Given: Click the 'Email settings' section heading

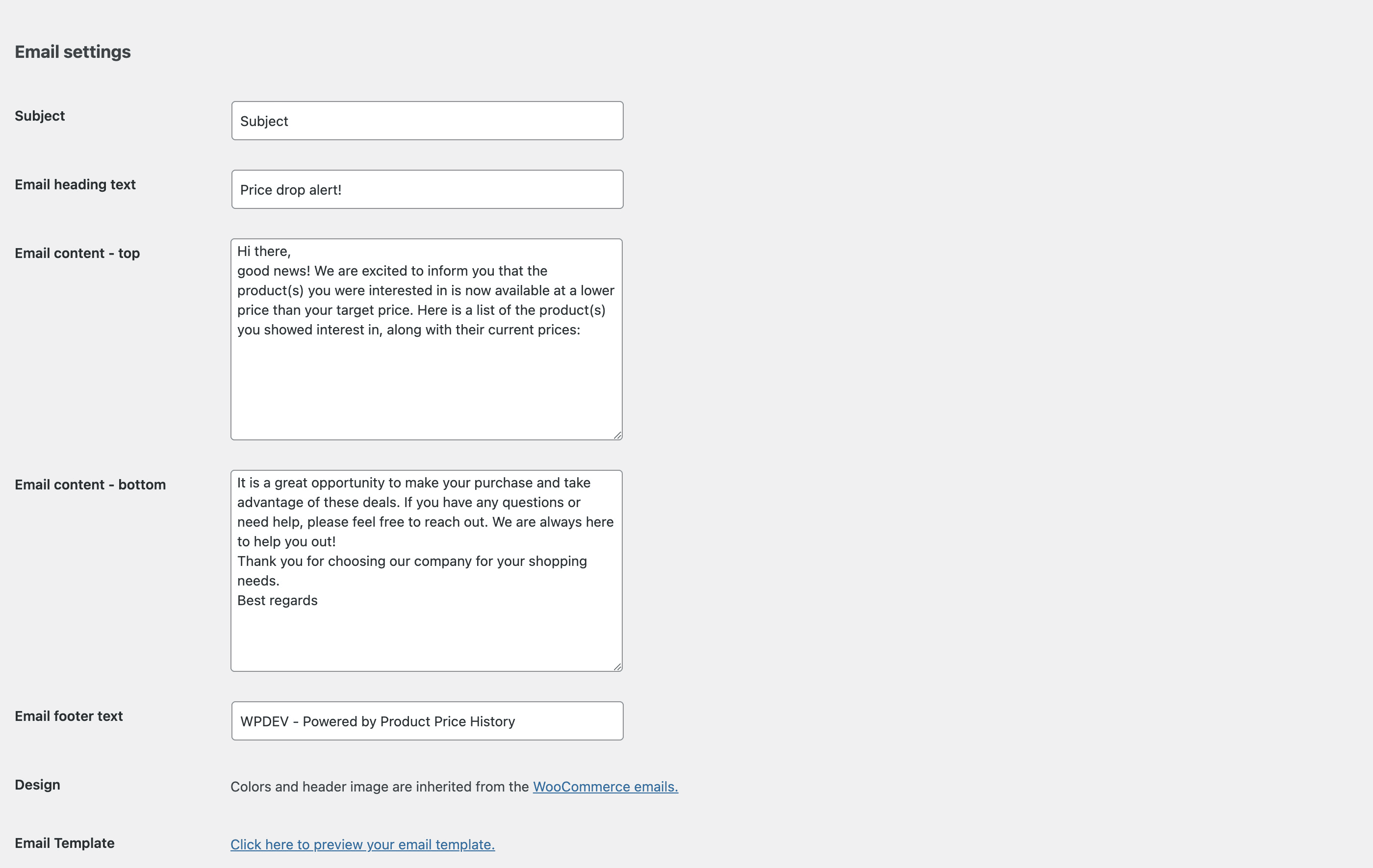Looking at the screenshot, I should pyautogui.click(x=73, y=52).
